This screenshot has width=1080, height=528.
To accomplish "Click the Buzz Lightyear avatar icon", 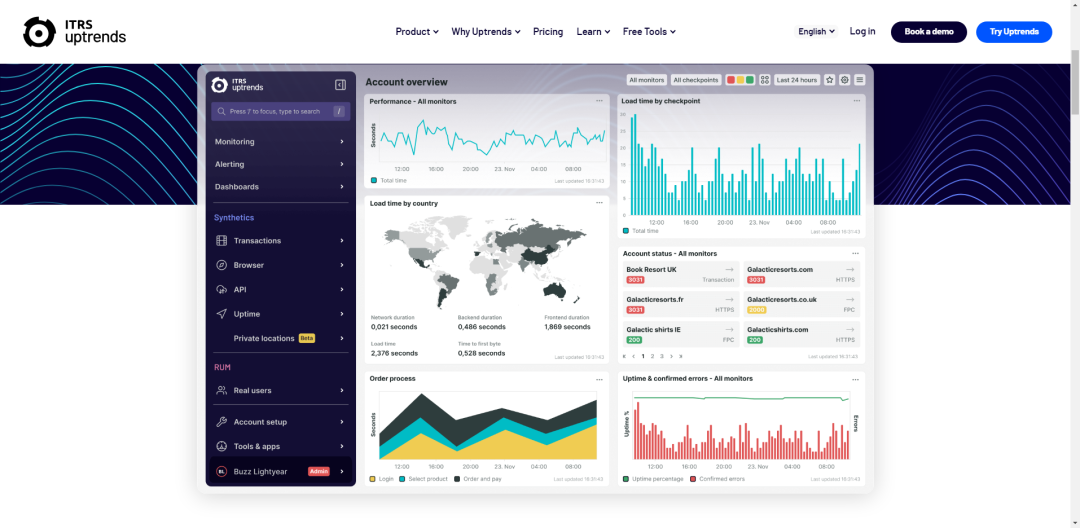I will pos(221,472).
